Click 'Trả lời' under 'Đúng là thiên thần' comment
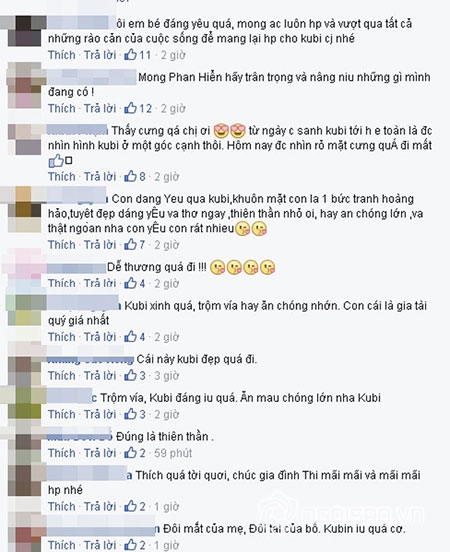The height and width of the screenshot is (552, 450). [100, 453]
